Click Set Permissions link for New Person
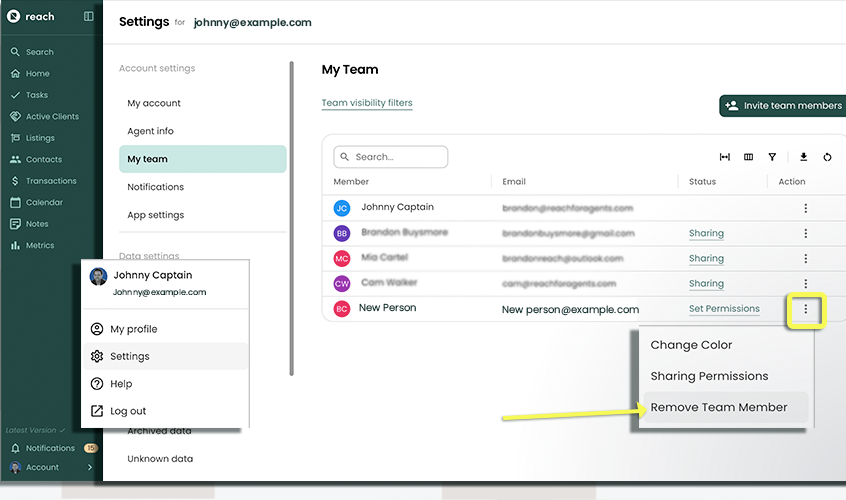The height and width of the screenshot is (500, 846). (x=724, y=309)
